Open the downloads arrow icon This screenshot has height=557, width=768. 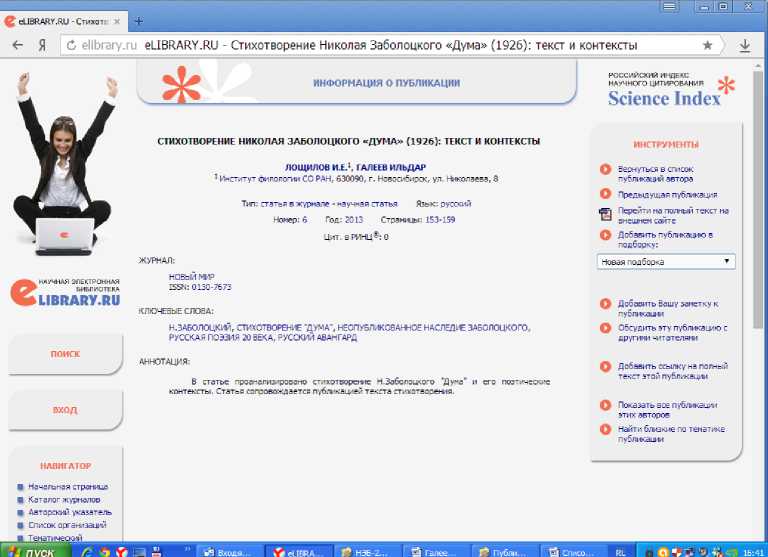coord(745,46)
